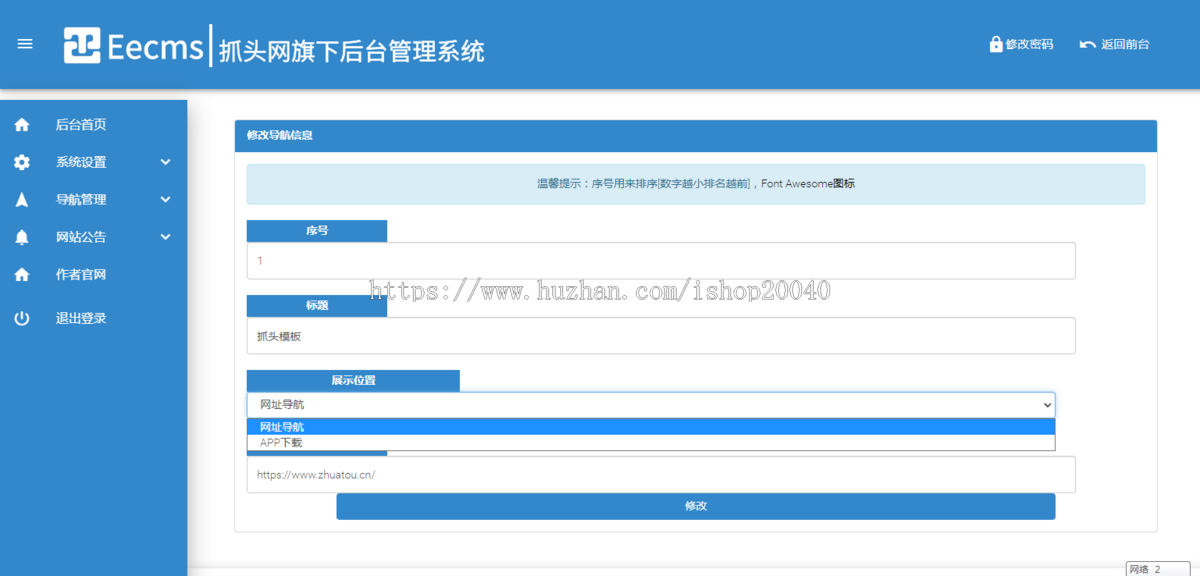
Task: Click the 温馨提示 notice text
Action: pos(696,184)
